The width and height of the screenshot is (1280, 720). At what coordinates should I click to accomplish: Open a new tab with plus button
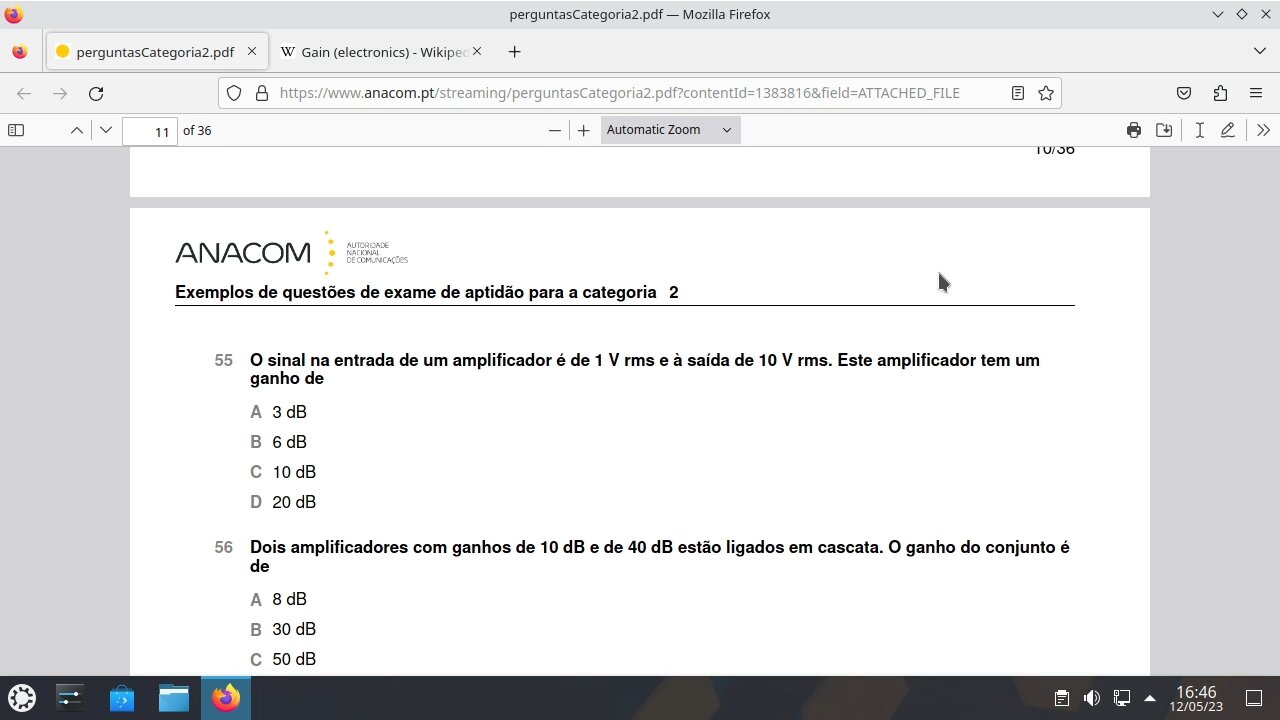tap(514, 52)
